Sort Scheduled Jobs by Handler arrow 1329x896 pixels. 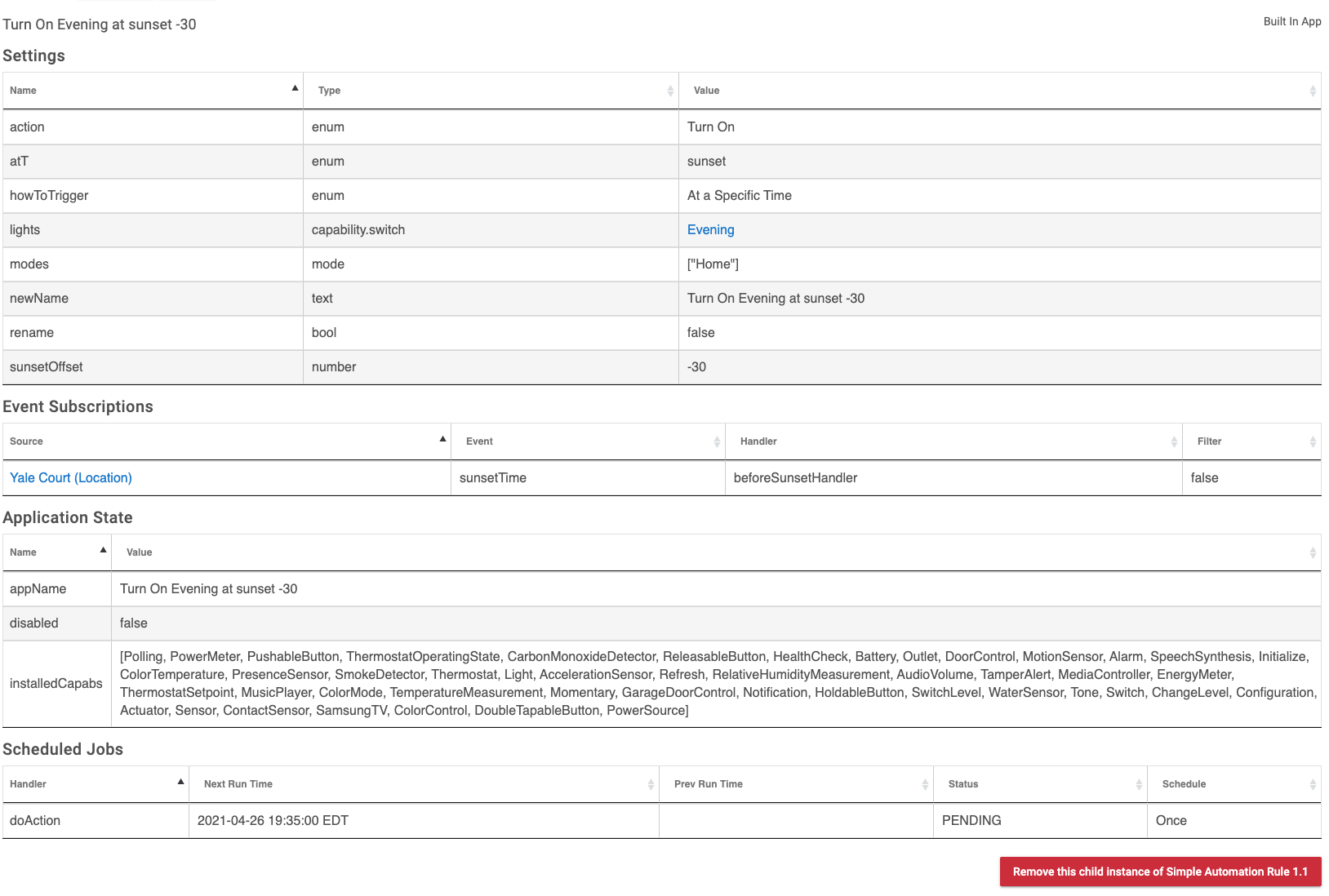coord(180,782)
